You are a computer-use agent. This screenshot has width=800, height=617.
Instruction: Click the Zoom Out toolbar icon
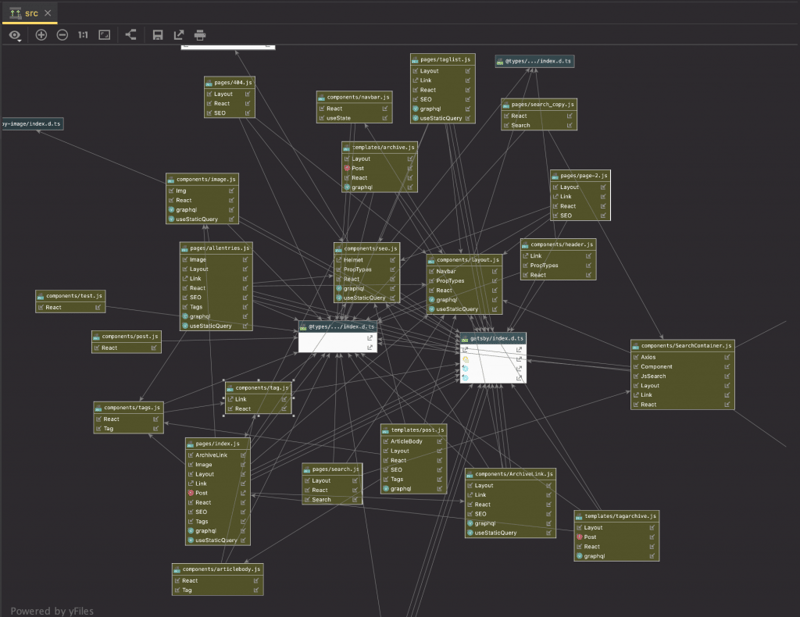pyautogui.click(x=62, y=35)
